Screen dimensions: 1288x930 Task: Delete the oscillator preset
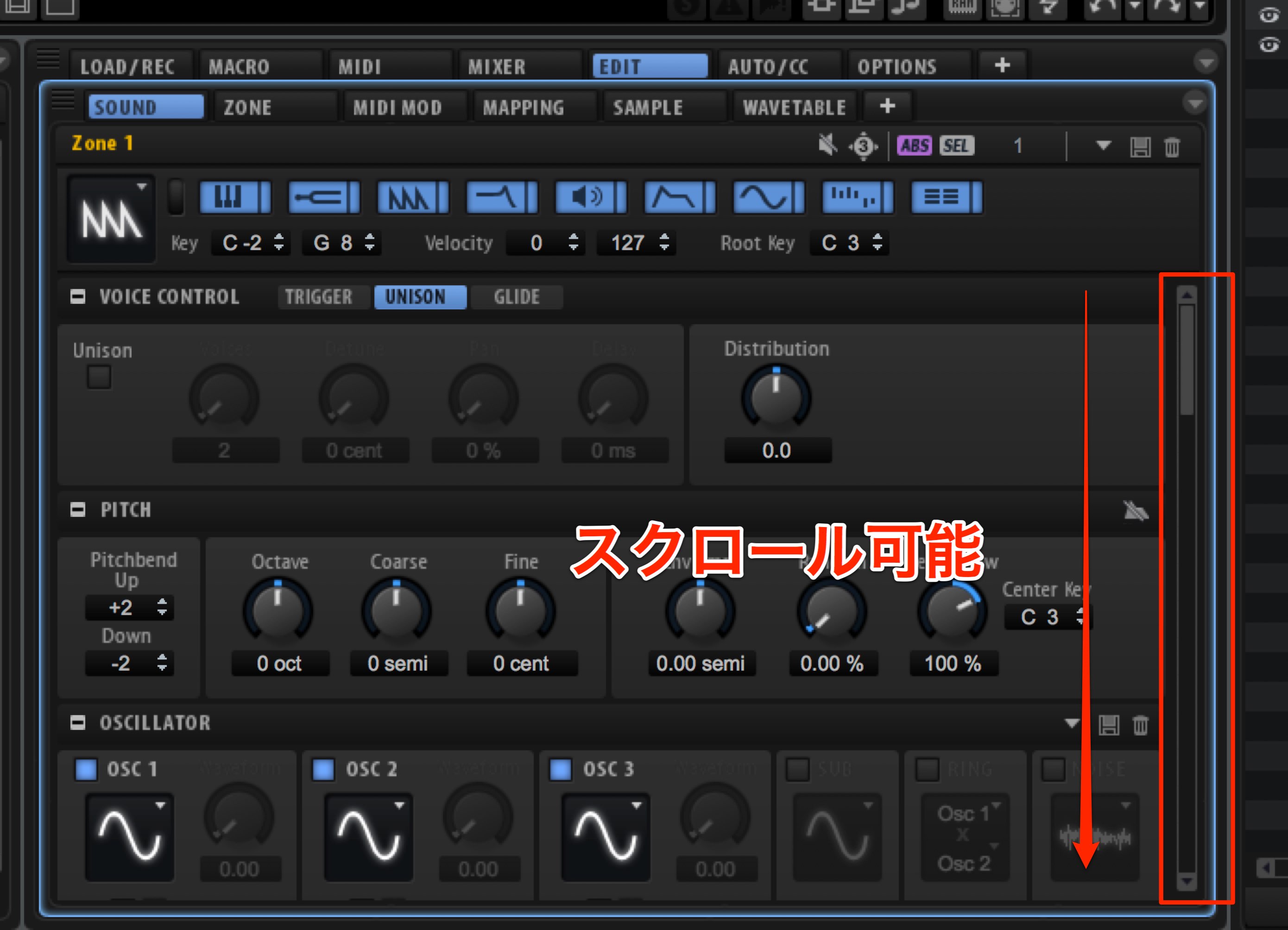click(1140, 725)
